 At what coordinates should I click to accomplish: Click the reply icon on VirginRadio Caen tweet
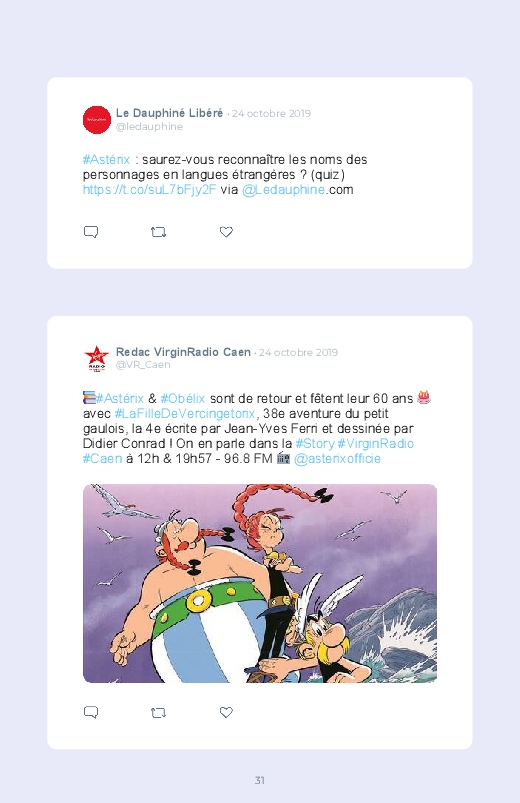click(x=91, y=712)
